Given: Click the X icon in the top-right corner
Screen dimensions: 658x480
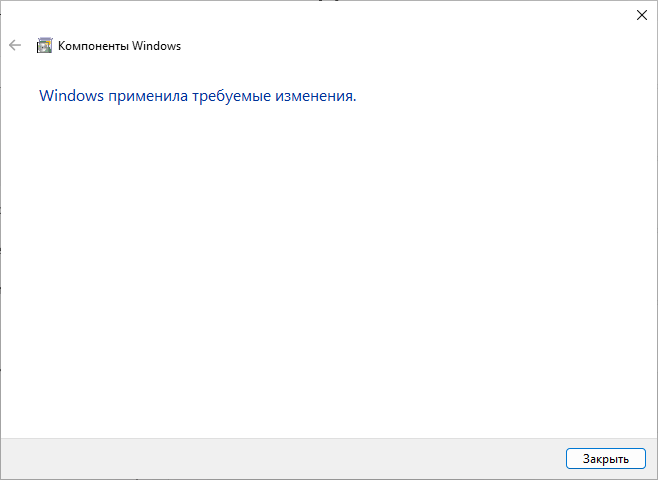Looking at the screenshot, I should [x=641, y=14].
